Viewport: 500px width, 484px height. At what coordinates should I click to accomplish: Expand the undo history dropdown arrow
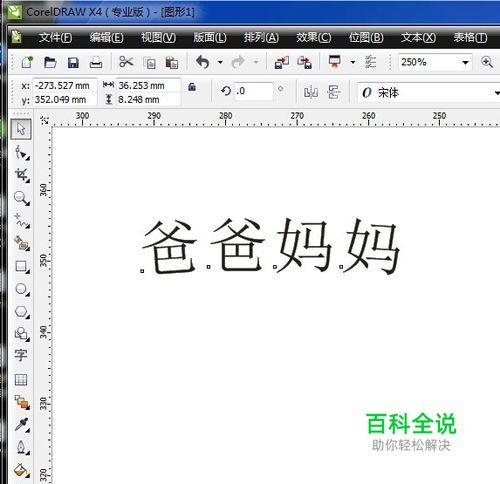(x=220, y=62)
